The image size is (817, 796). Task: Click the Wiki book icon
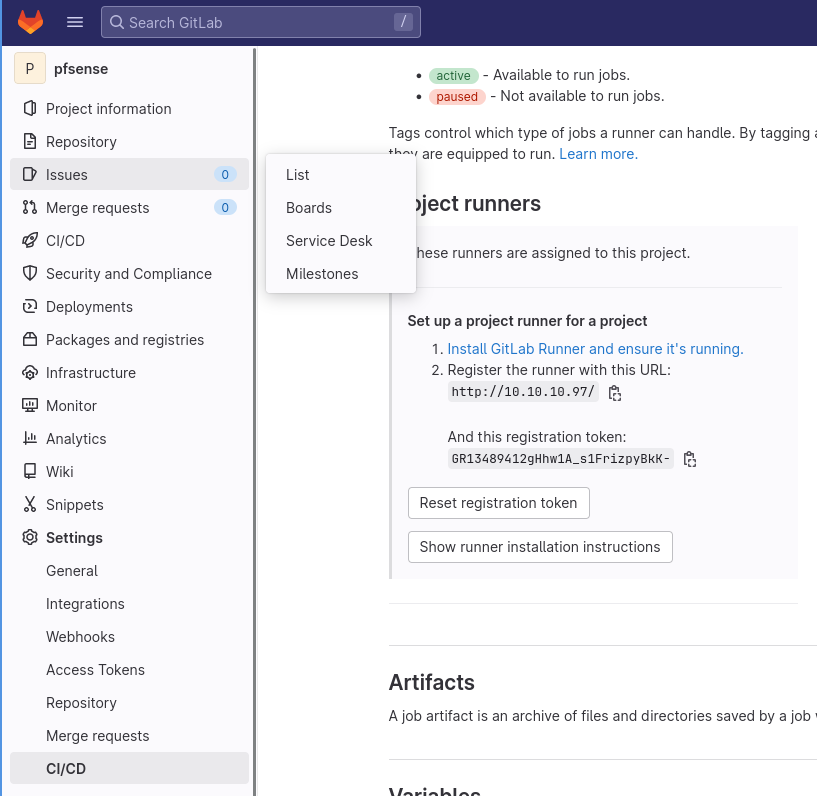point(30,472)
